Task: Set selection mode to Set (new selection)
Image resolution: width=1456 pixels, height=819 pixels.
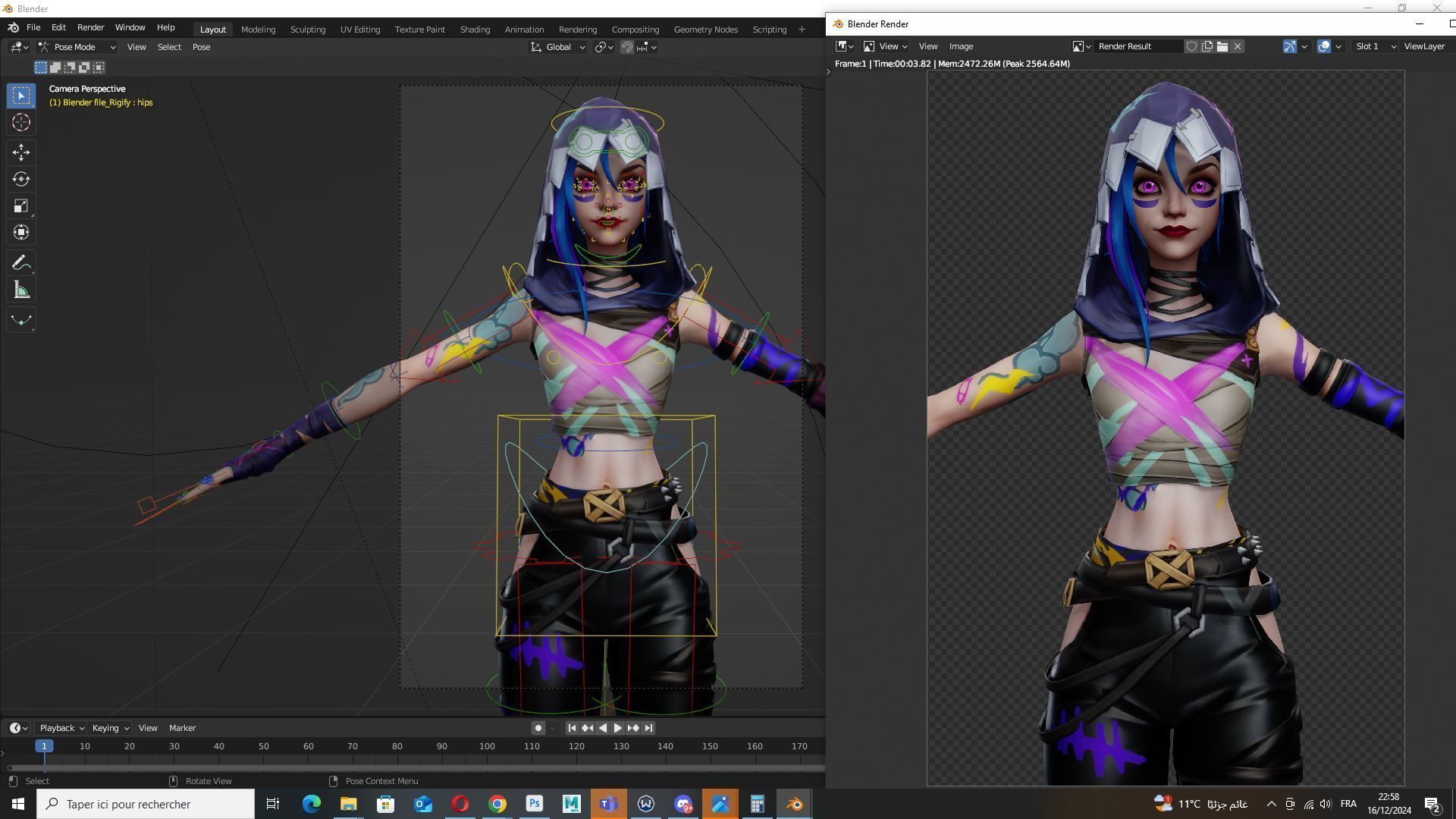Action: [x=41, y=67]
